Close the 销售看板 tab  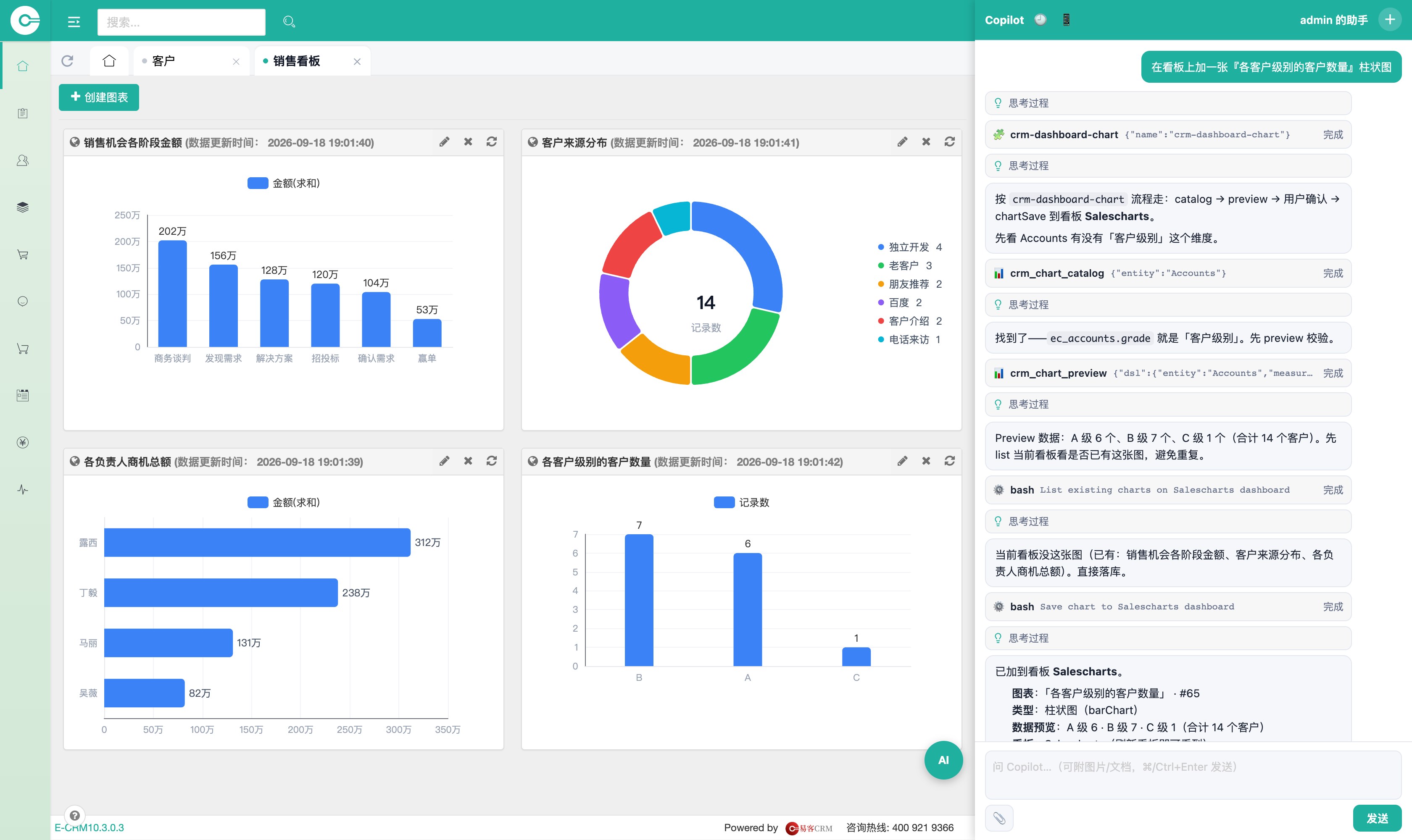[x=357, y=62]
